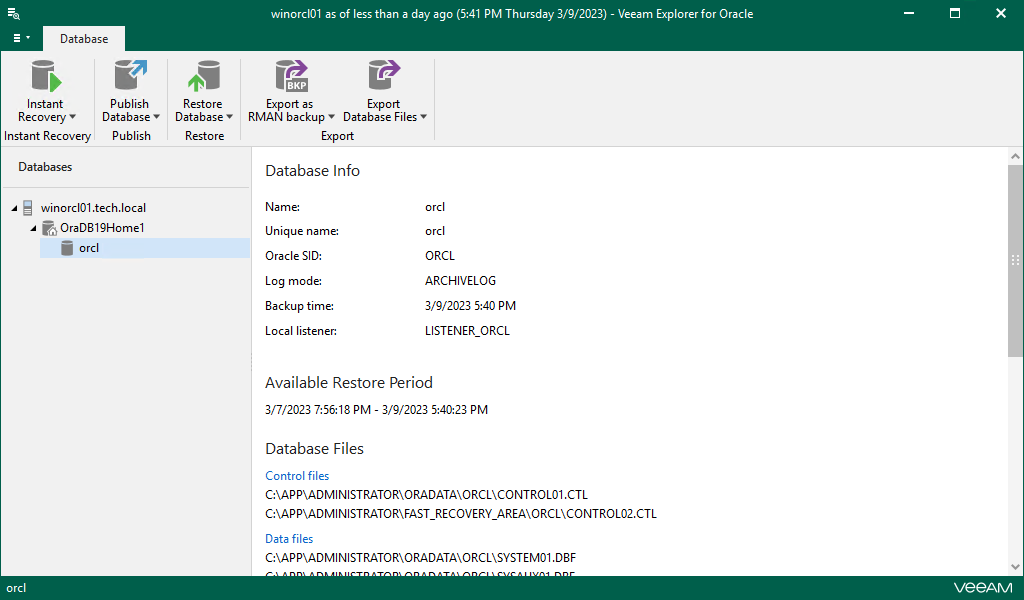Click the Export as RMAN backup icon
This screenshot has height=600, width=1024.
tap(290, 77)
